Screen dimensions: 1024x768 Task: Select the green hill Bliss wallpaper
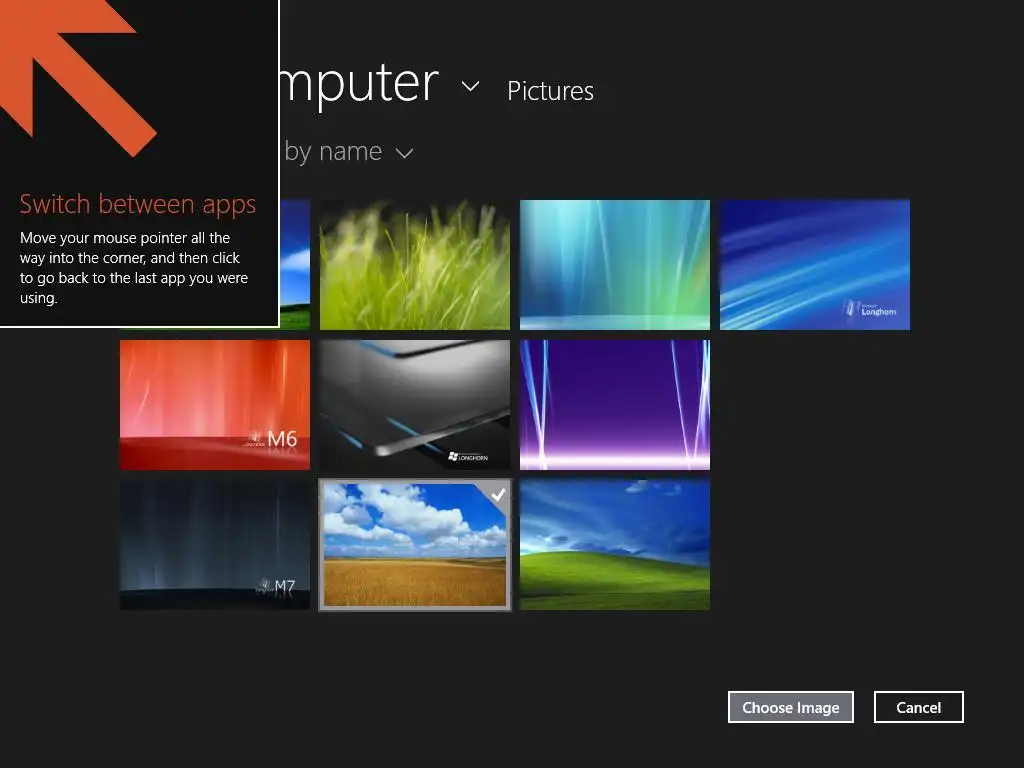click(615, 545)
